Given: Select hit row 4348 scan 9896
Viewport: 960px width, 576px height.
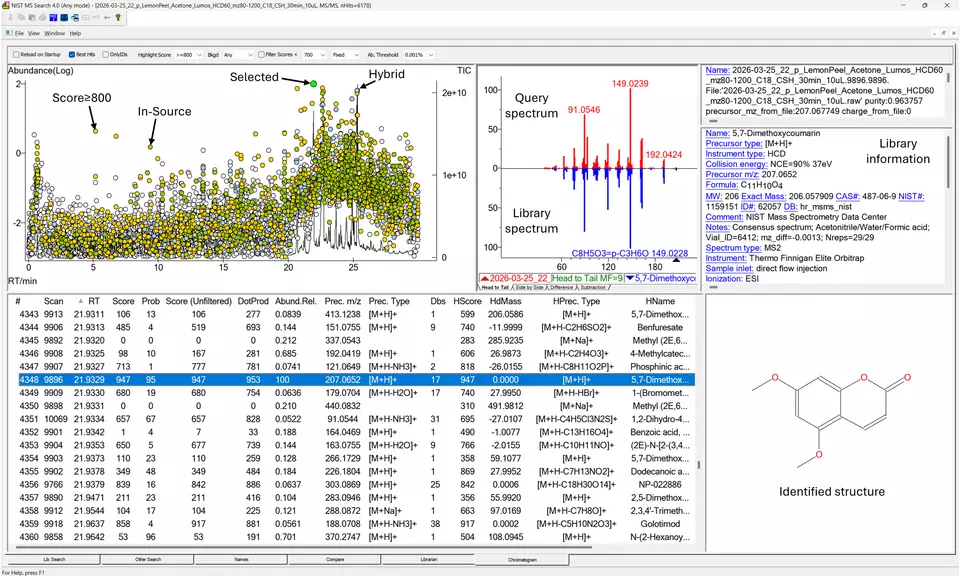Looking at the screenshot, I should click(x=356, y=380).
